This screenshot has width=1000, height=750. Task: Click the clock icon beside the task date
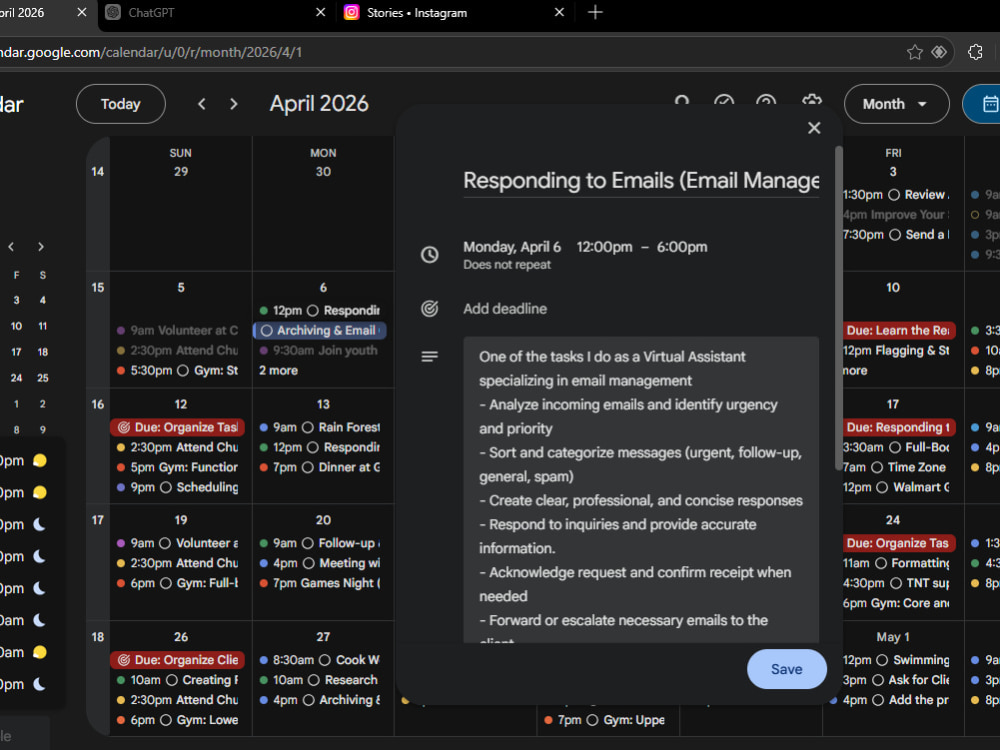pos(430,254)
